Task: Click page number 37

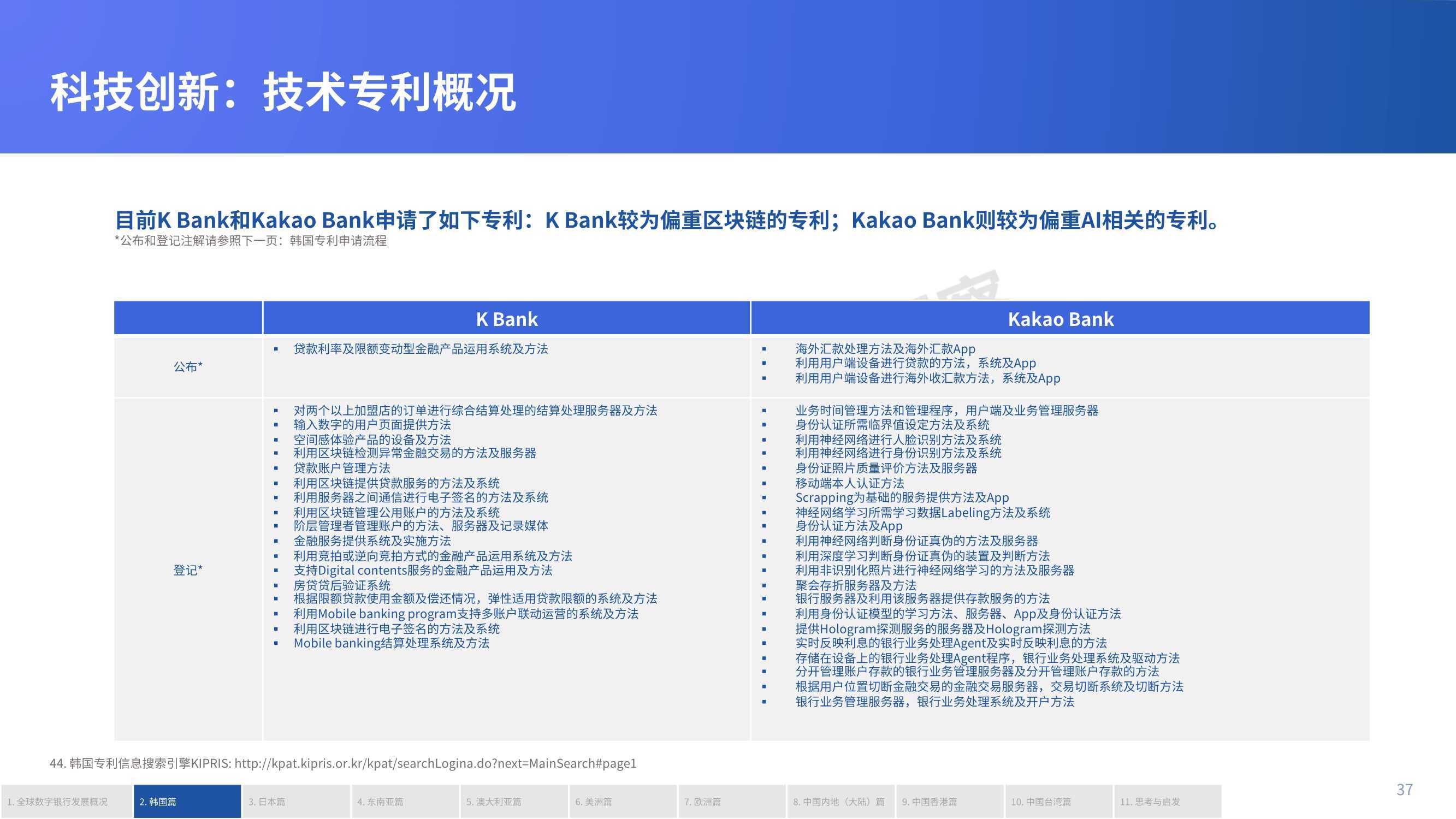Action: (1405, 789)
